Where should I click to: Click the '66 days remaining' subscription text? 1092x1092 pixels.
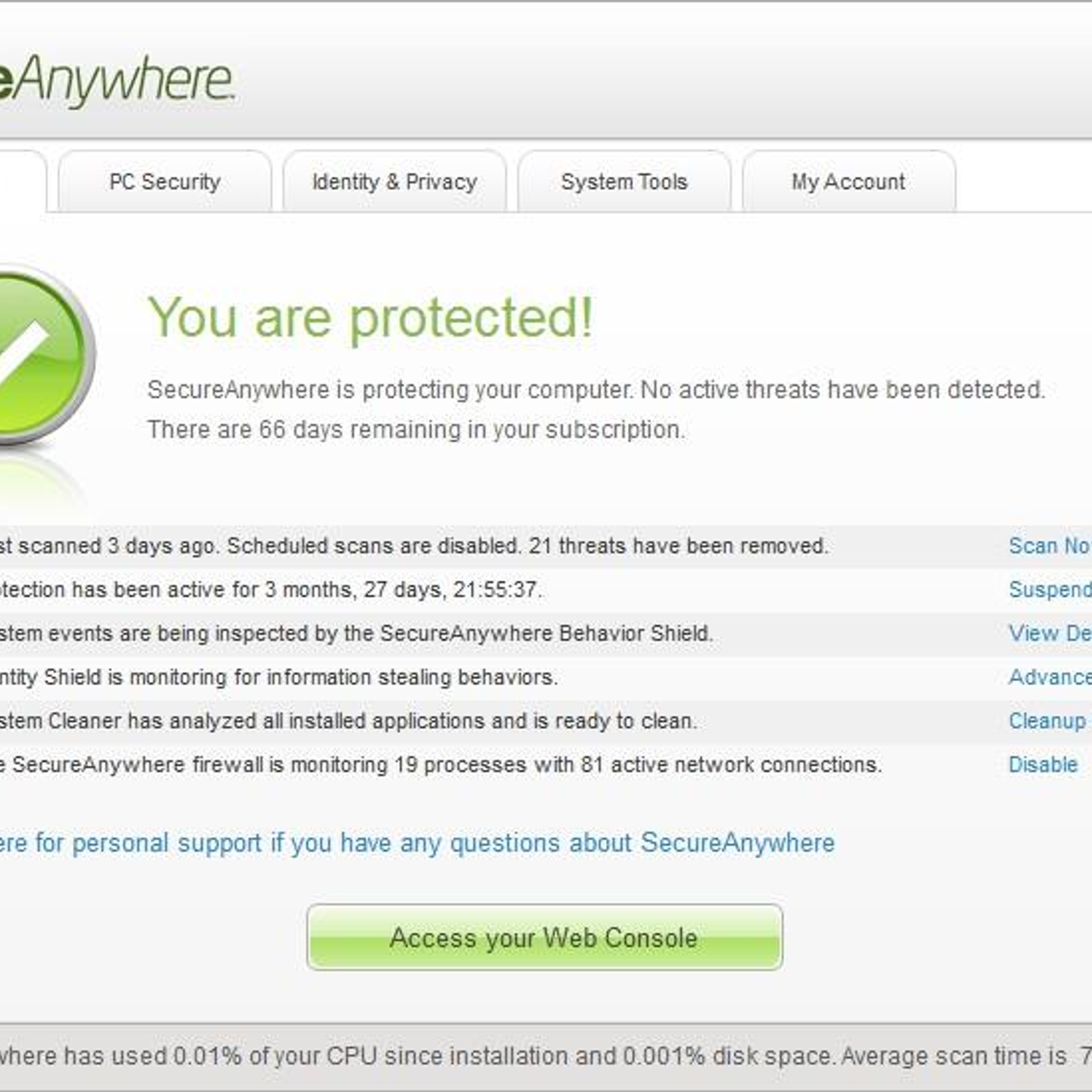click(416, 430)
